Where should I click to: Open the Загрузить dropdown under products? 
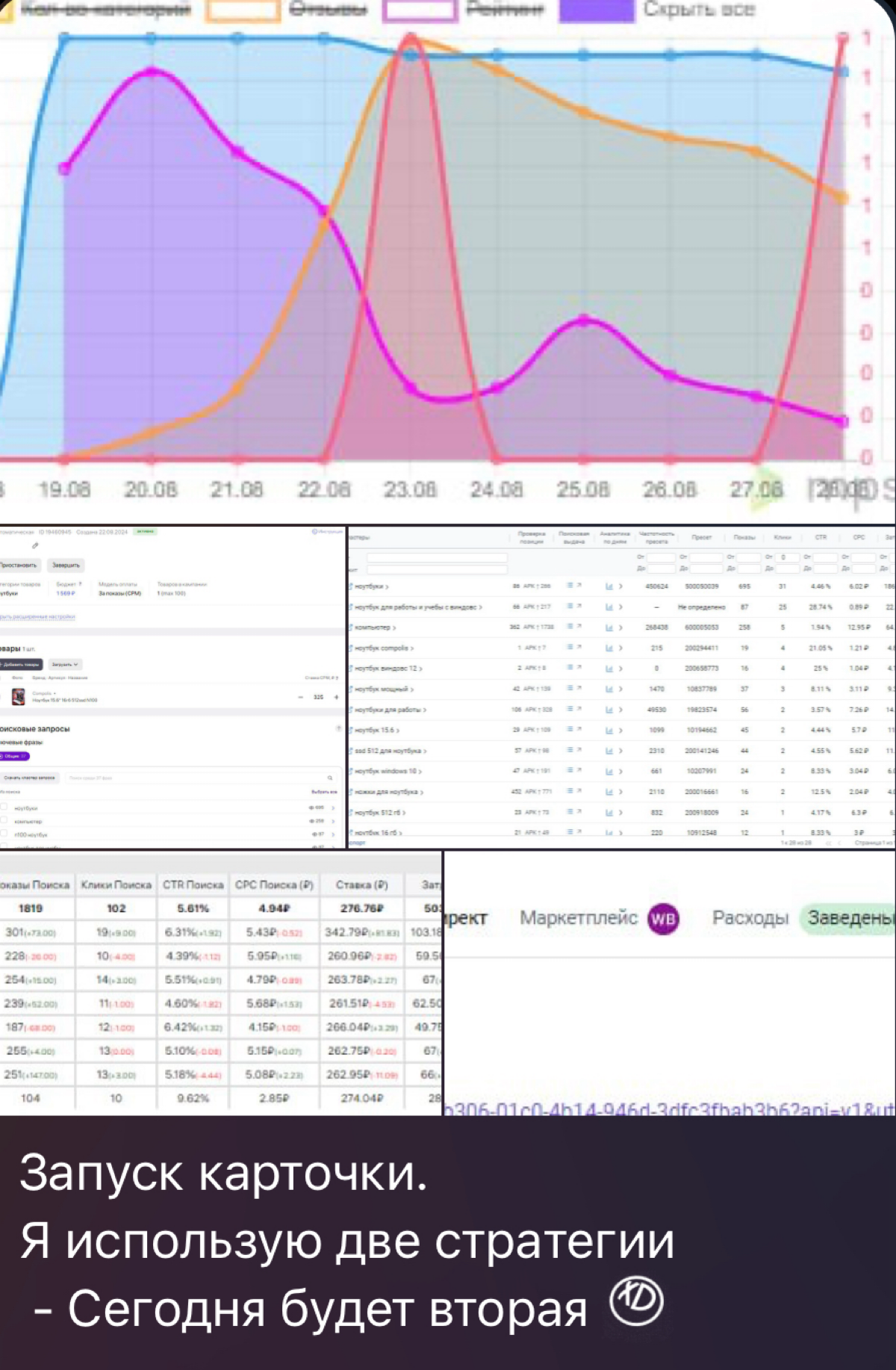coord(65,664)
